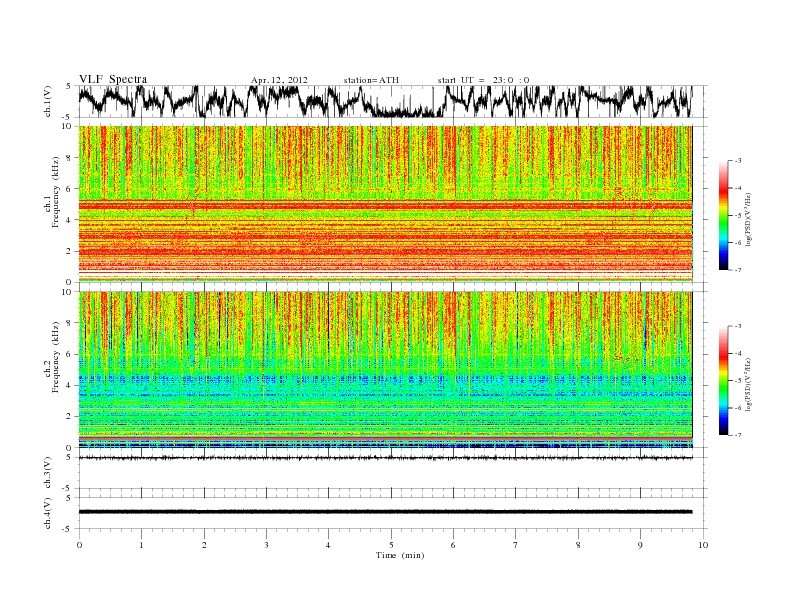Click the ch.2 frequency tick label "6"
Image resolution: width=792 pixels, height=612 pixels.
point(69,354)
